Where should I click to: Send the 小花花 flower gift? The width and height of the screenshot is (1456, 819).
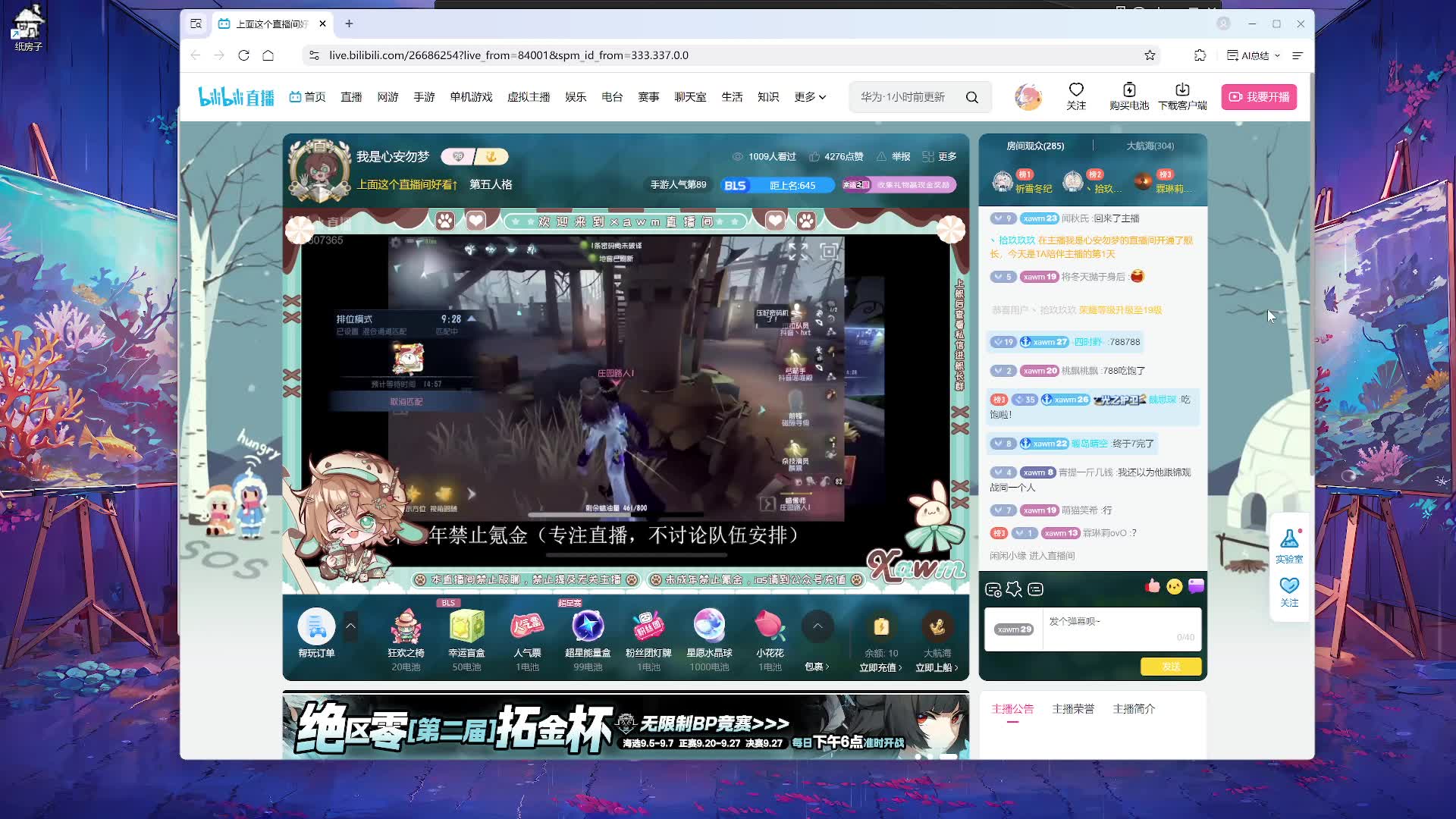click(769, 626)
